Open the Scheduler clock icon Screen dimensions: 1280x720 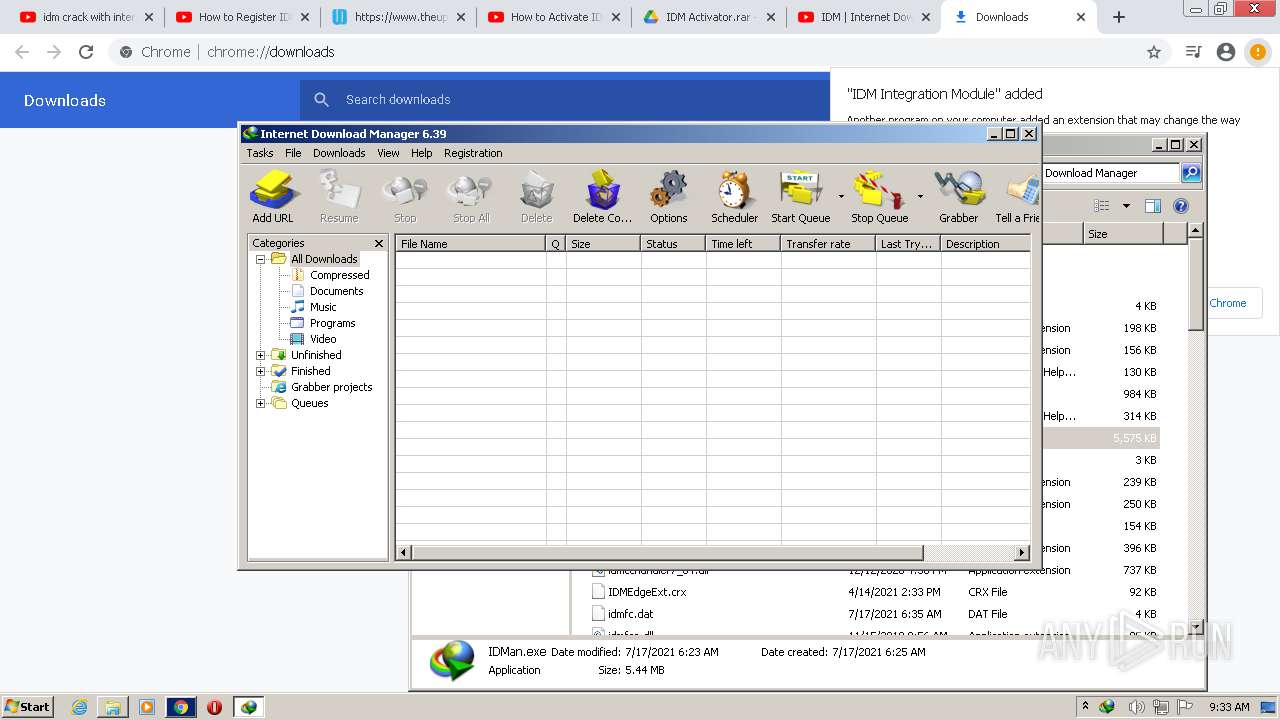point(734,196)
